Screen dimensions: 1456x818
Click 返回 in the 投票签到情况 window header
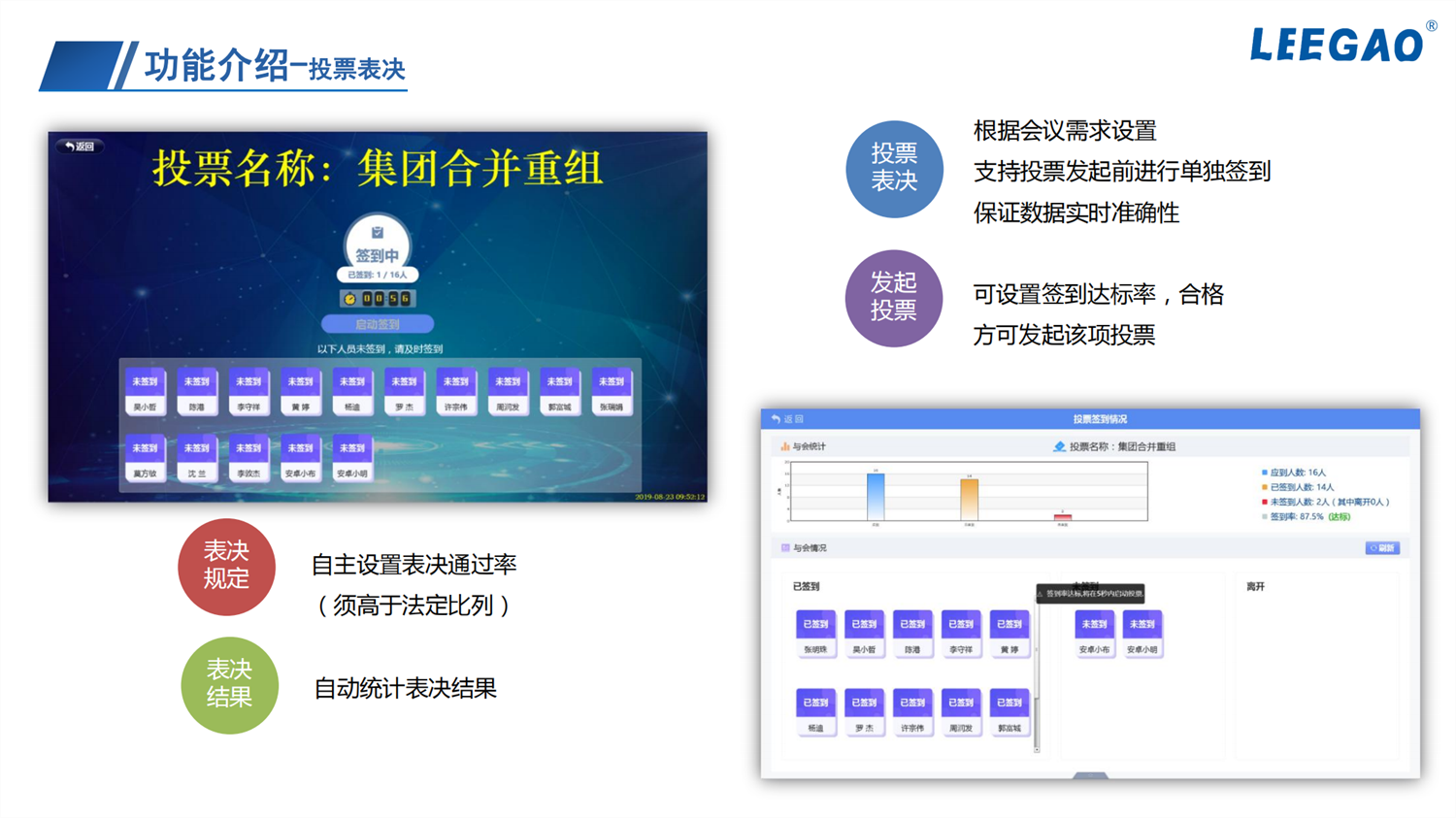click(x=788, y=419)
